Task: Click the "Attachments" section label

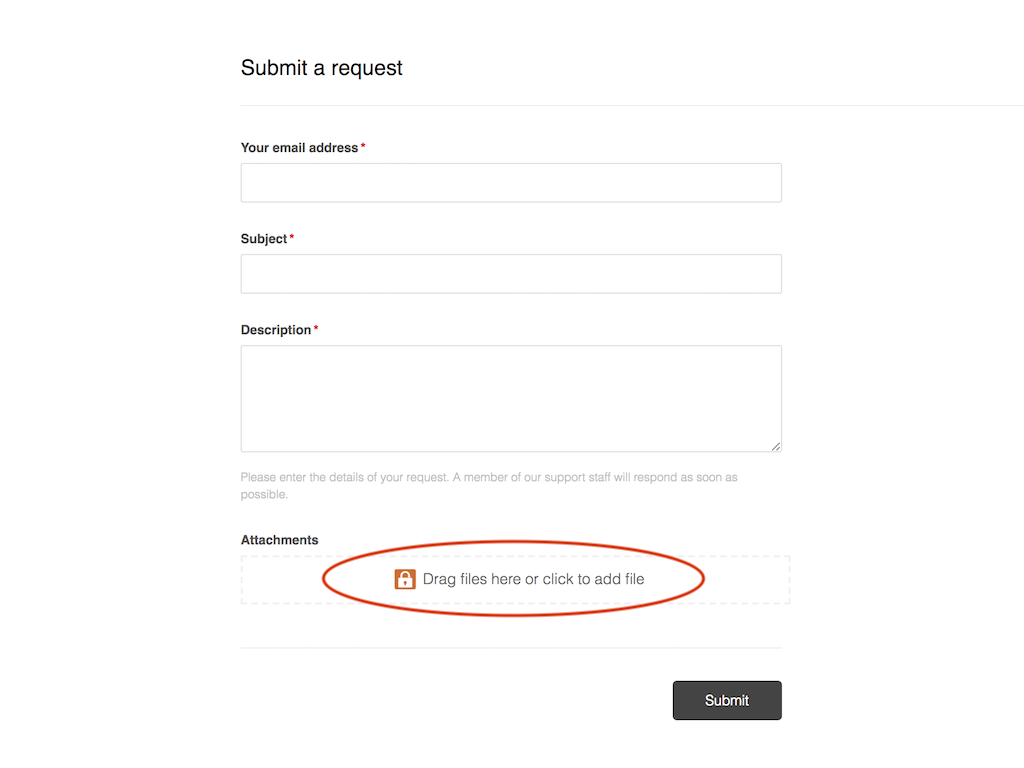Action: click(x=279, y=540)
